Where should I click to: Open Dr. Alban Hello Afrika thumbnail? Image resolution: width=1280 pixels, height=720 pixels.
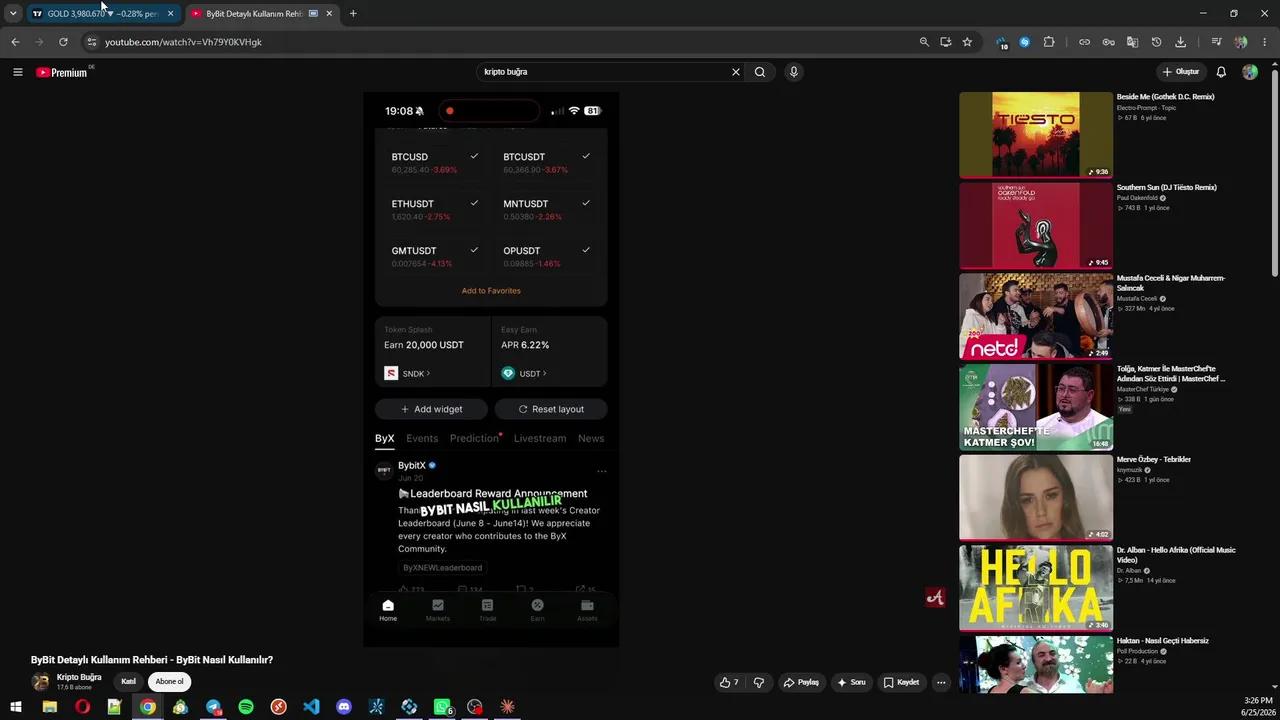[1036, 588]
